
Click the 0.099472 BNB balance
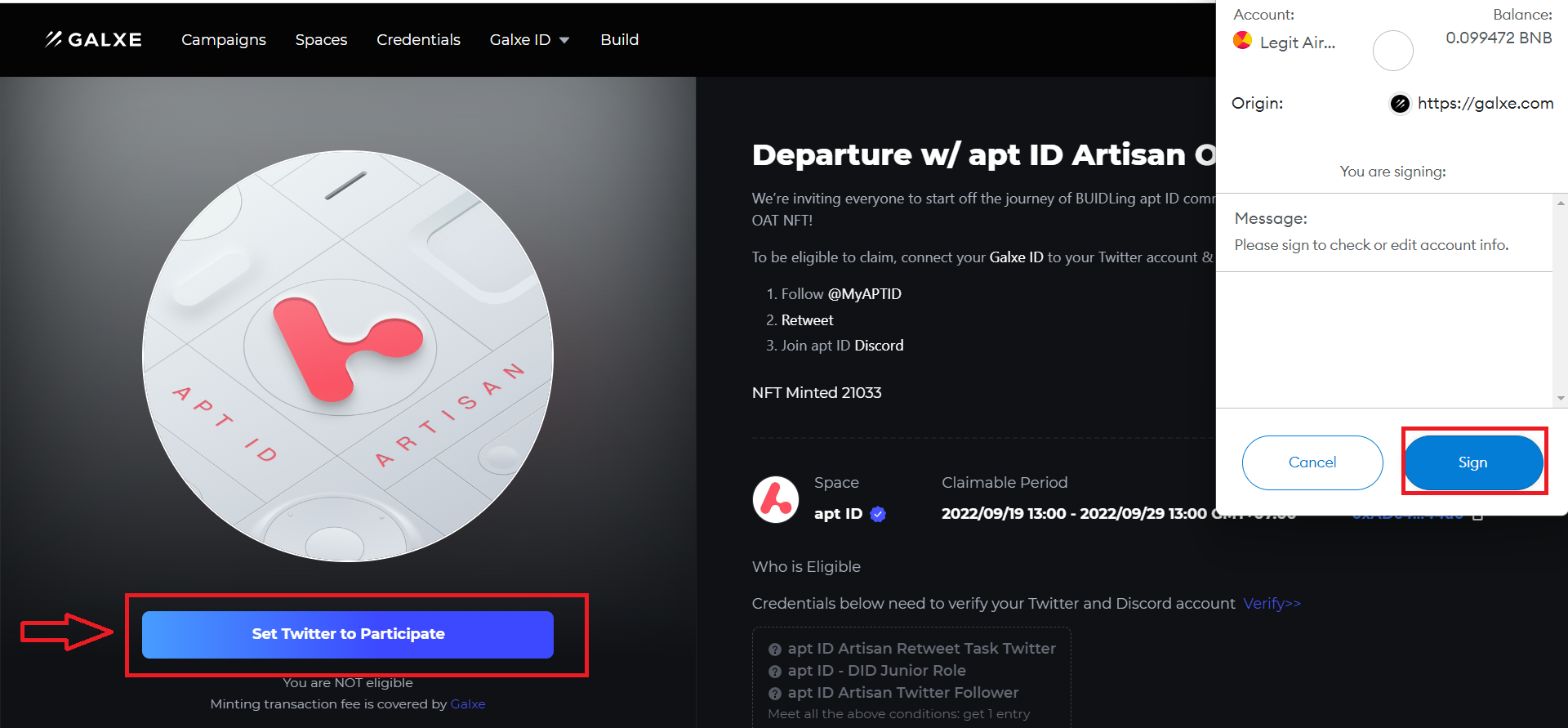1499,38
